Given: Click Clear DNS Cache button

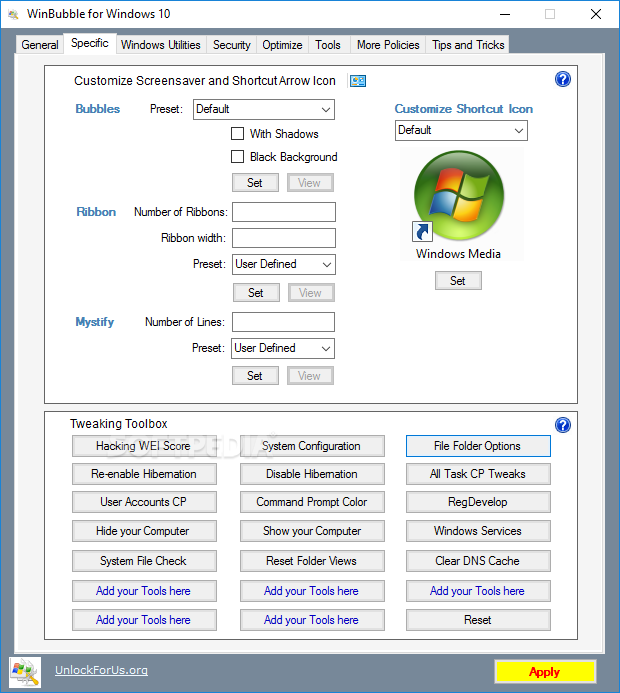Looking at the screenshot, I should click(478, 561).
